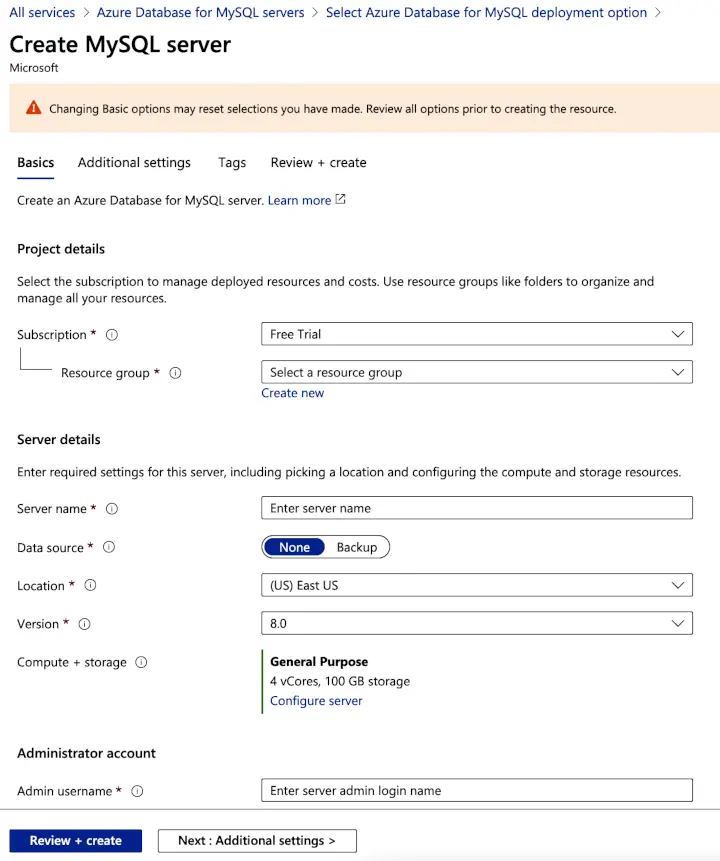Click info icon beside Admin username
720x861 pixels.
(137, 791)
